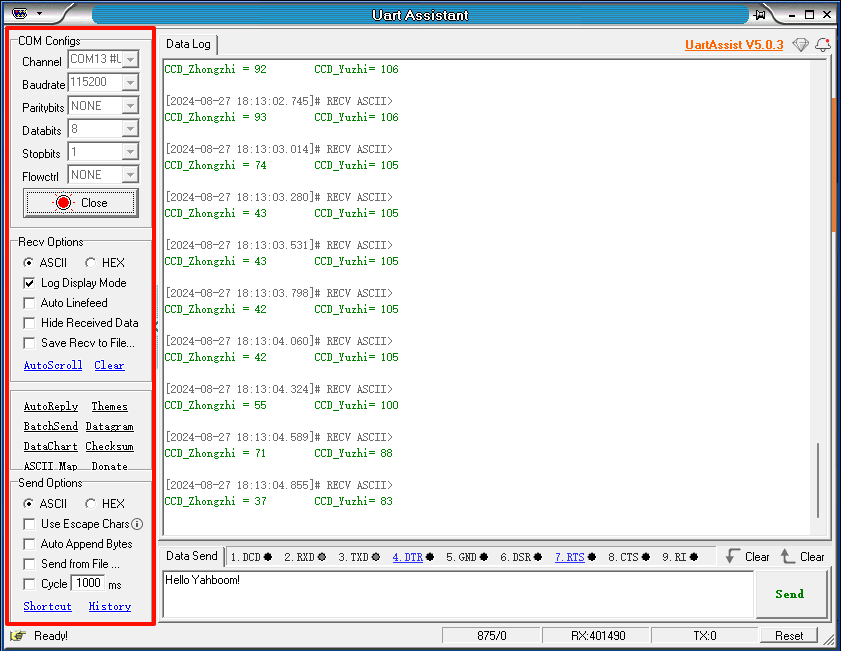Image resolution: width=841 pixels, height=651 pixels.
Task: Open the Flowctrl dropdown
Action: [130, 175]
